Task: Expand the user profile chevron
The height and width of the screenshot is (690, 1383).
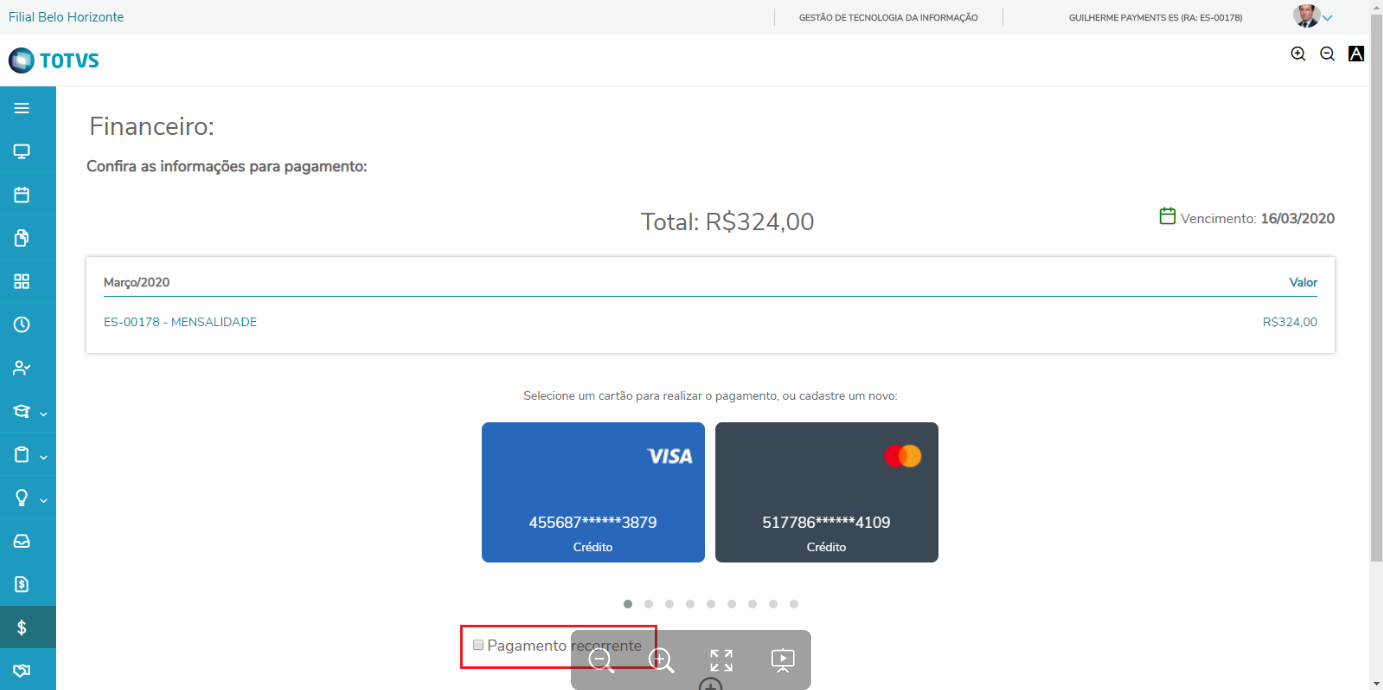Action: pyautogui.click(x=1328, y=18)
